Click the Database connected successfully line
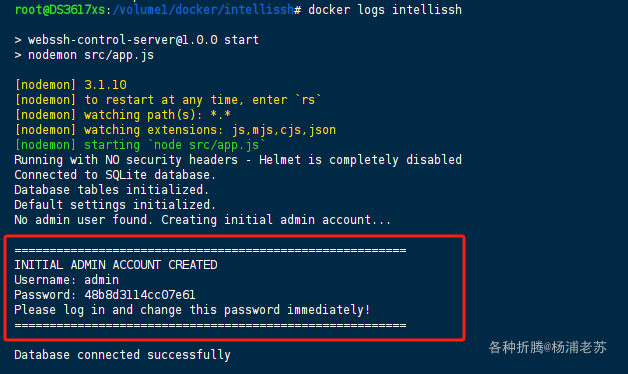 (123, 355)
